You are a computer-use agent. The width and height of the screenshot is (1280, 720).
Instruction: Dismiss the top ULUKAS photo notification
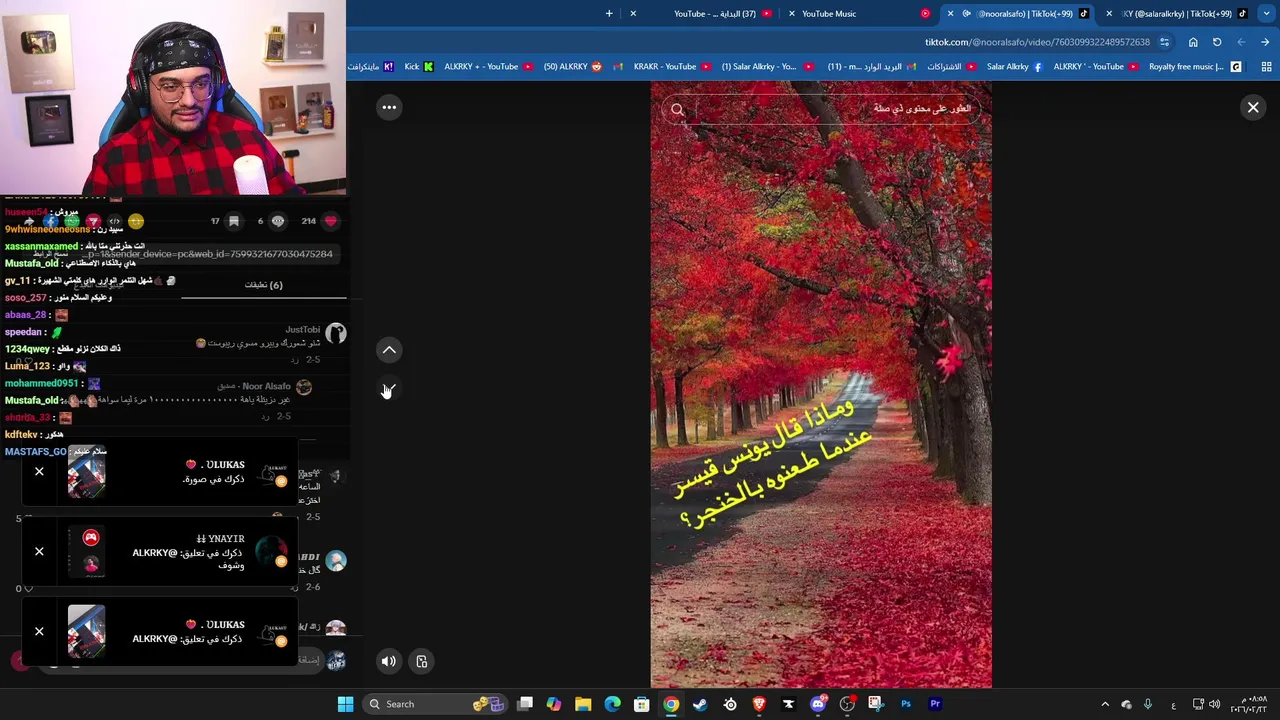click(x=39, y=471)
